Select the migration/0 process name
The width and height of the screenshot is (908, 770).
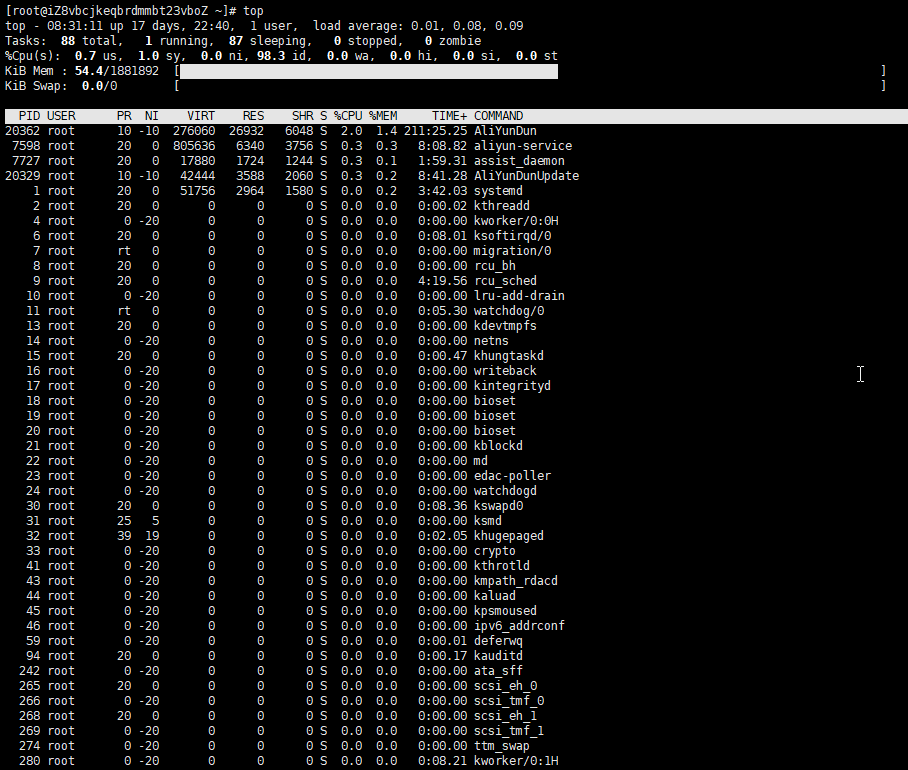pos(512,251)
